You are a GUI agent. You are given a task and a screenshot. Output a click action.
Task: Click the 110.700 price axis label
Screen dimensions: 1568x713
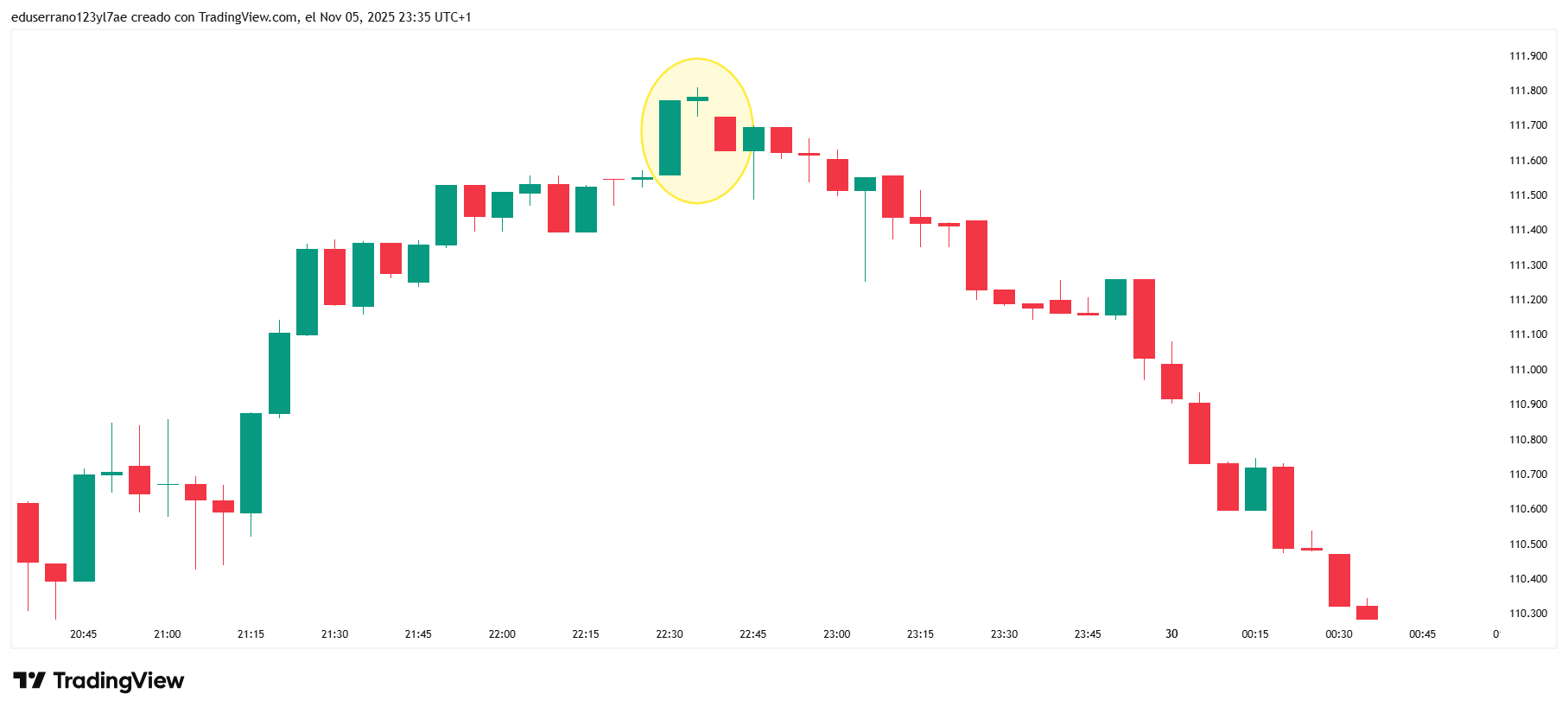[1527, 474]
